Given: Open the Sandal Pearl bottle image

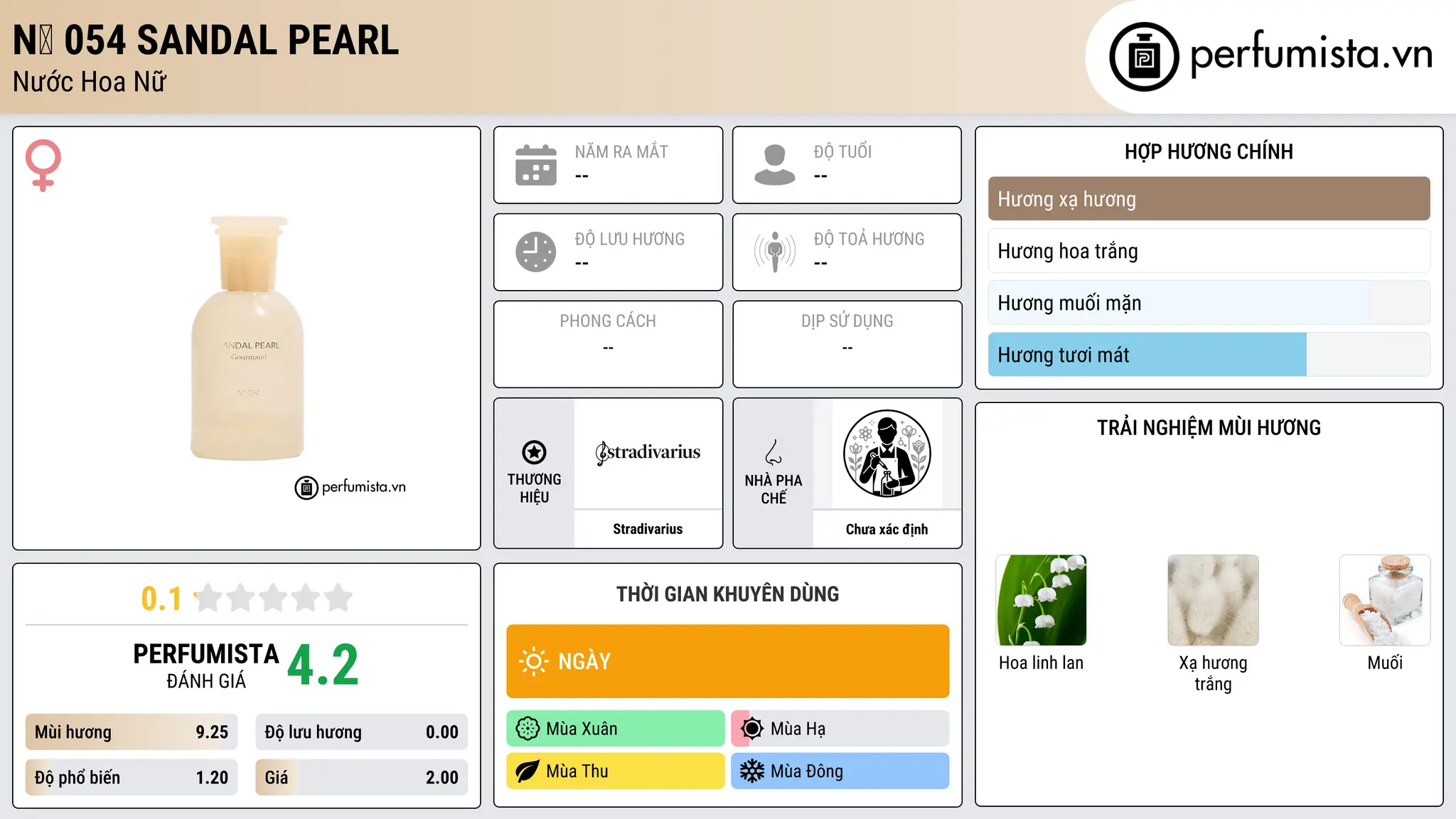Looking at the screenshot, I should 247,338.
